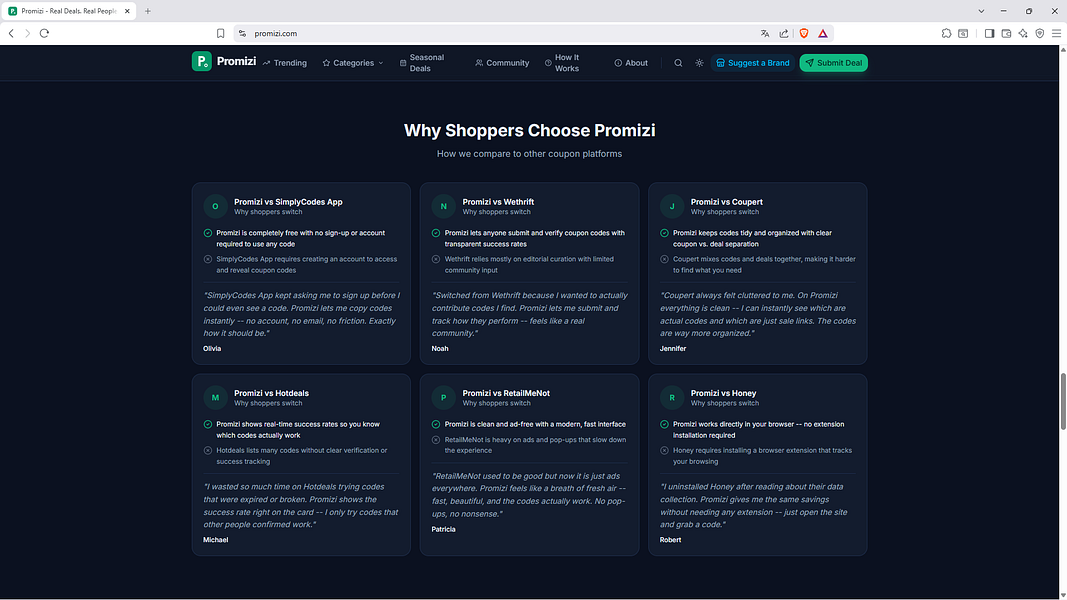Image resolution: width=1067 pixels, height=600 pixels.
Task: Reload the page
Action: coord(44,33)
